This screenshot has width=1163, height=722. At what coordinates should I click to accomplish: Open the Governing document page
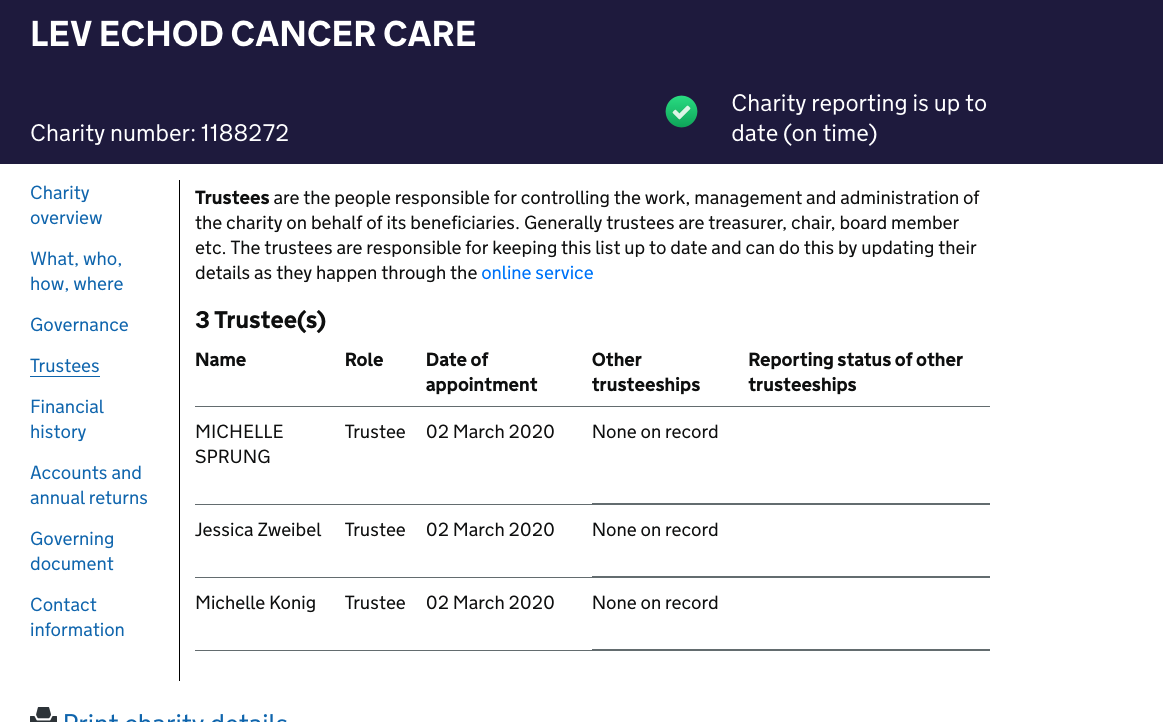(x=72, y=551)
